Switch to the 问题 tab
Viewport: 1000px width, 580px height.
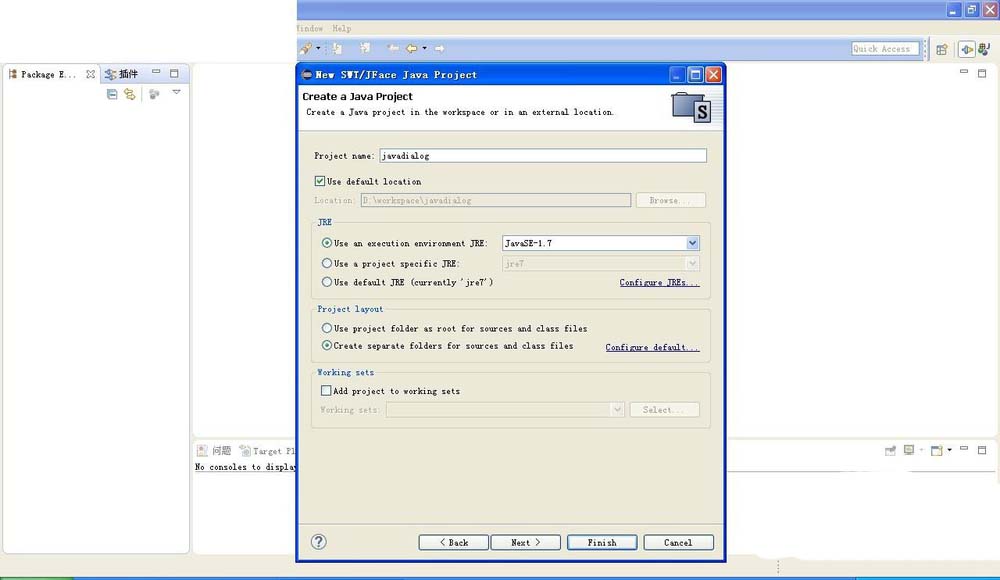215,451
